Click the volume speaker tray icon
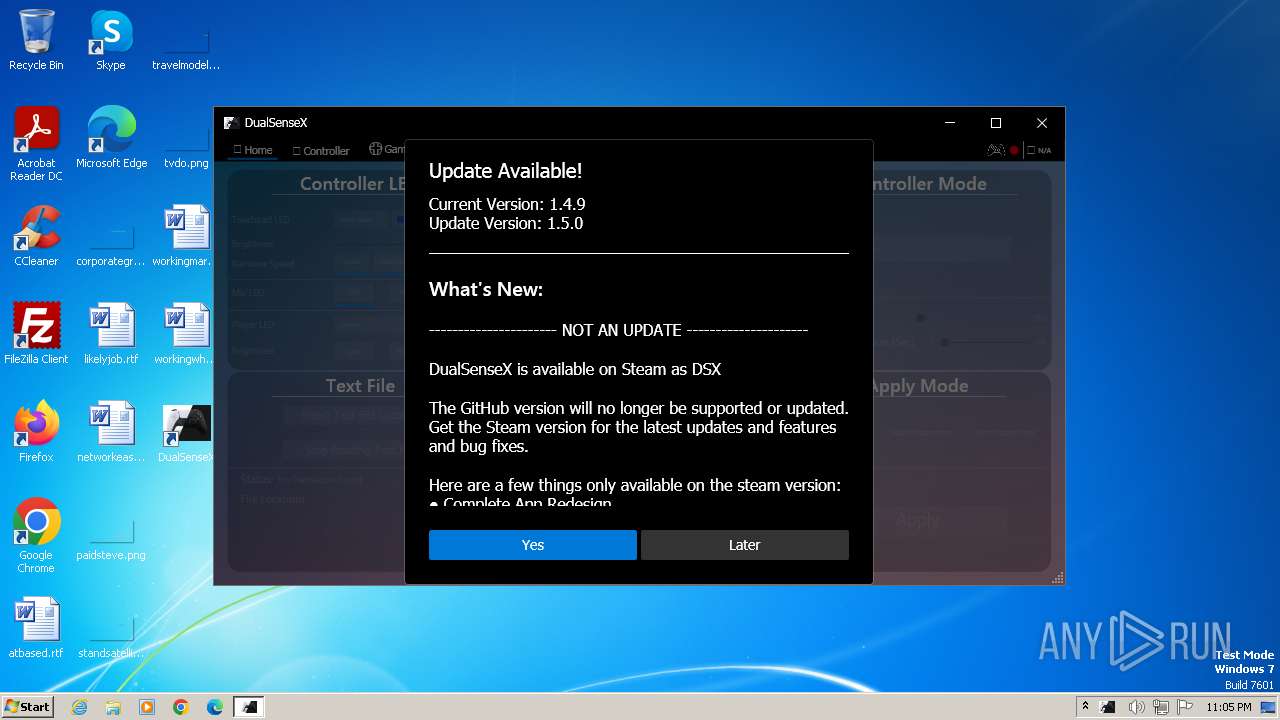This screenshot has width=1280, height=720. tap(1137, 707)
